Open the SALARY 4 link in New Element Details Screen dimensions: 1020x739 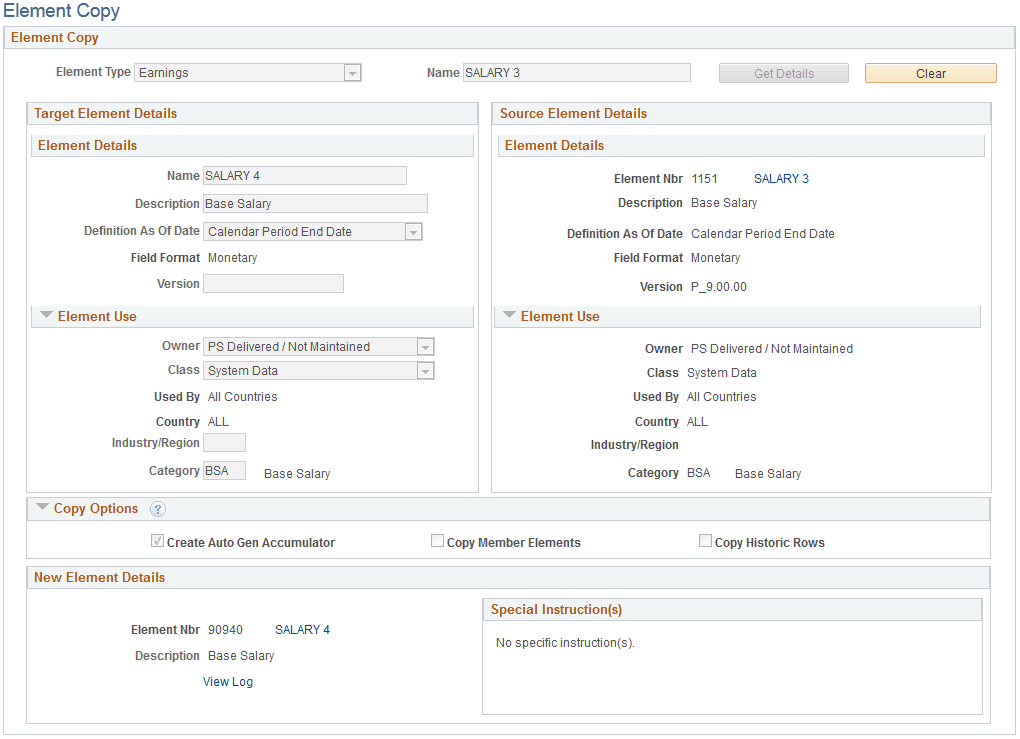pos(302,629)
